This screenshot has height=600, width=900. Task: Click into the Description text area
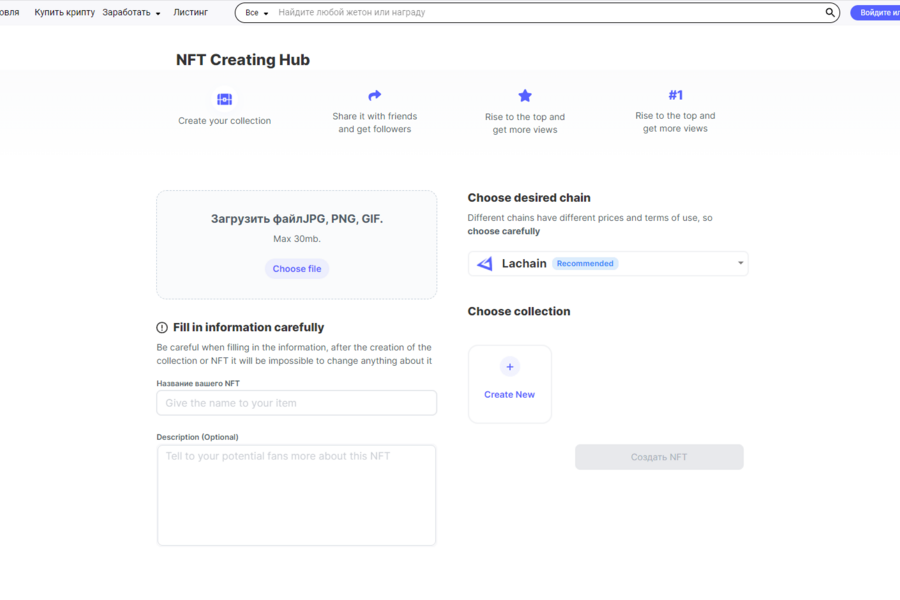point(296,495)
